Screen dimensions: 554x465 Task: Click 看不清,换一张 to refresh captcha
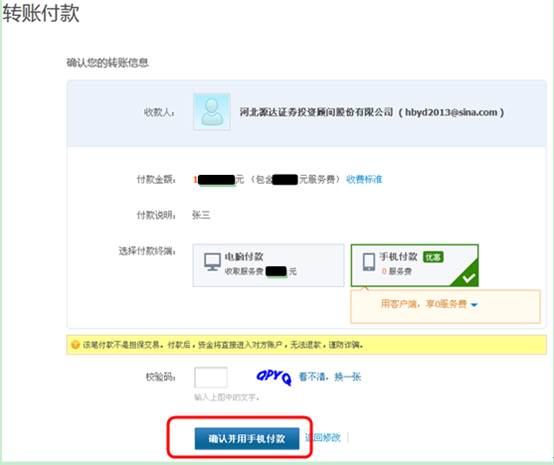click(x=330, y=377)
